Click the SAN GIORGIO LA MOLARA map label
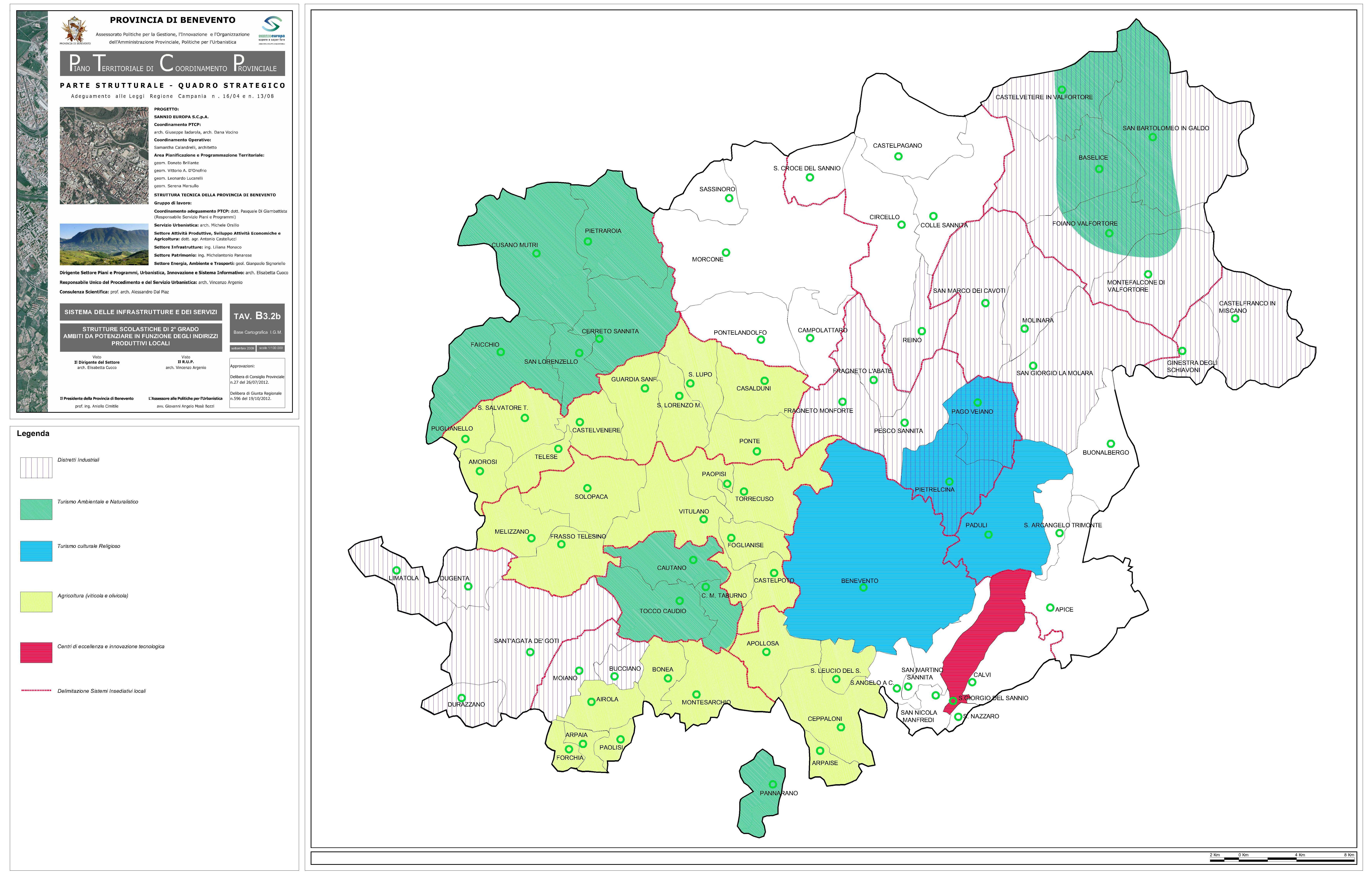Image resolution: width=1372 pixels, height=872 pixels. point(1055,373)
